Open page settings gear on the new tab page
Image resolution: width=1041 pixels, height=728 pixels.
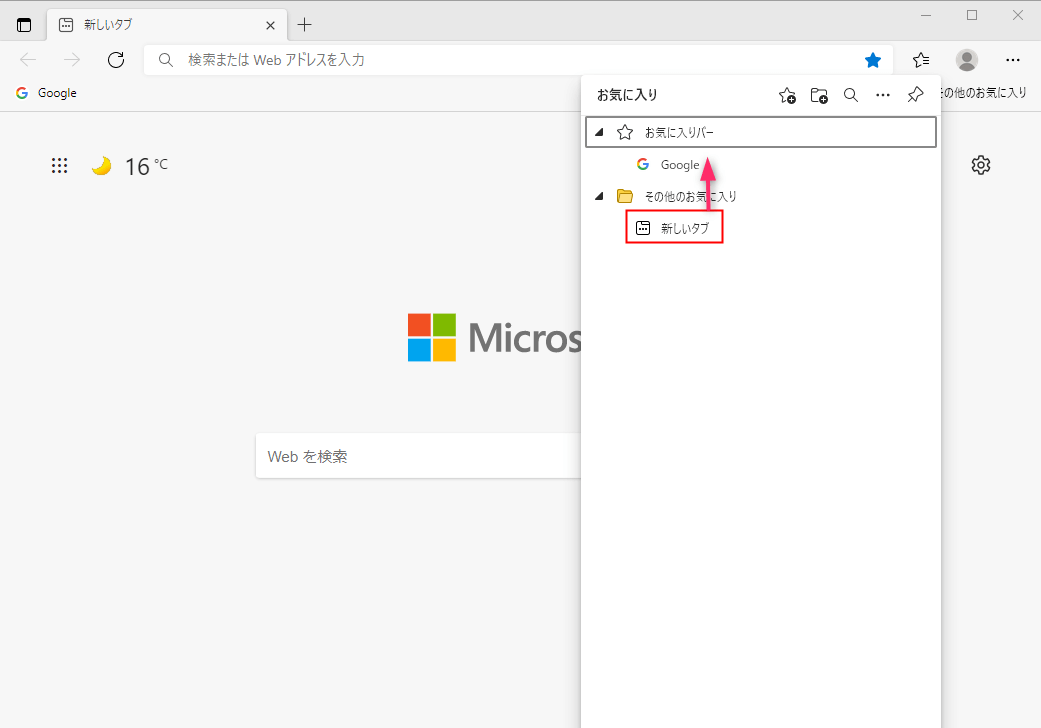click(981, 165)
